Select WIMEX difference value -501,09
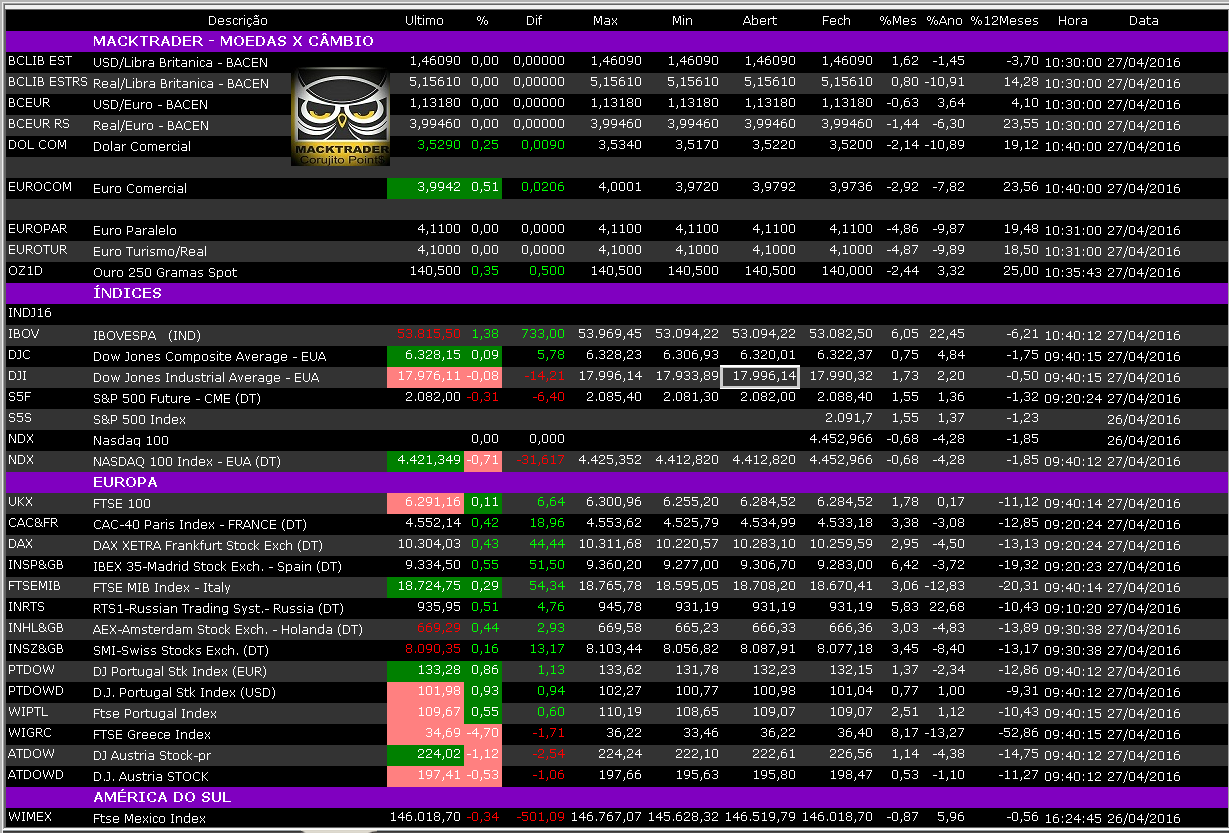This screenshot has width=1229, height=833. click(541, 817)
